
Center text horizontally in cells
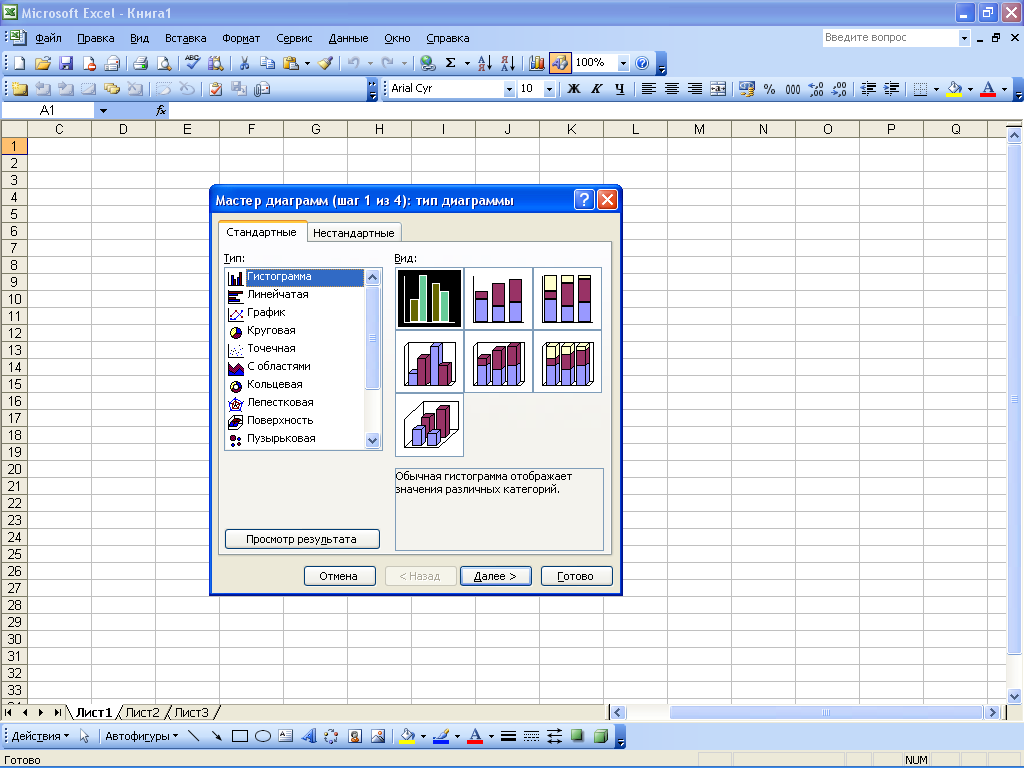coord(671,89)
